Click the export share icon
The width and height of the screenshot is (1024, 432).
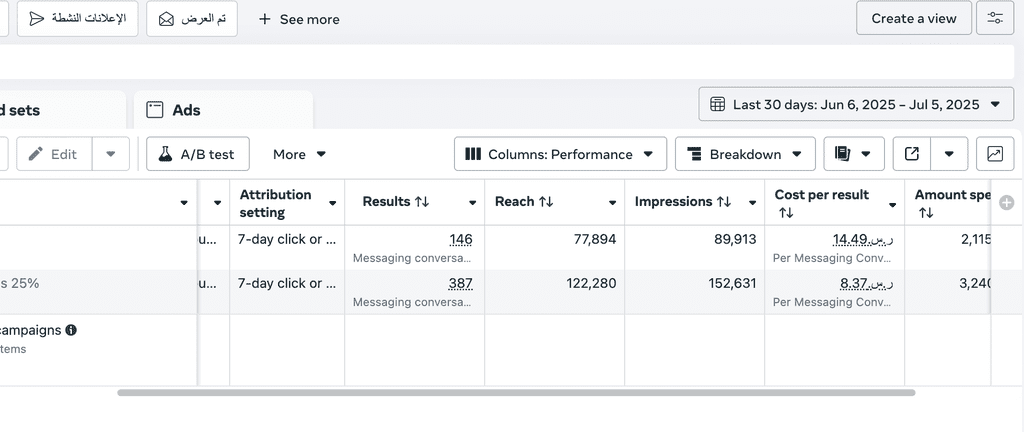[x=912, y=154]
